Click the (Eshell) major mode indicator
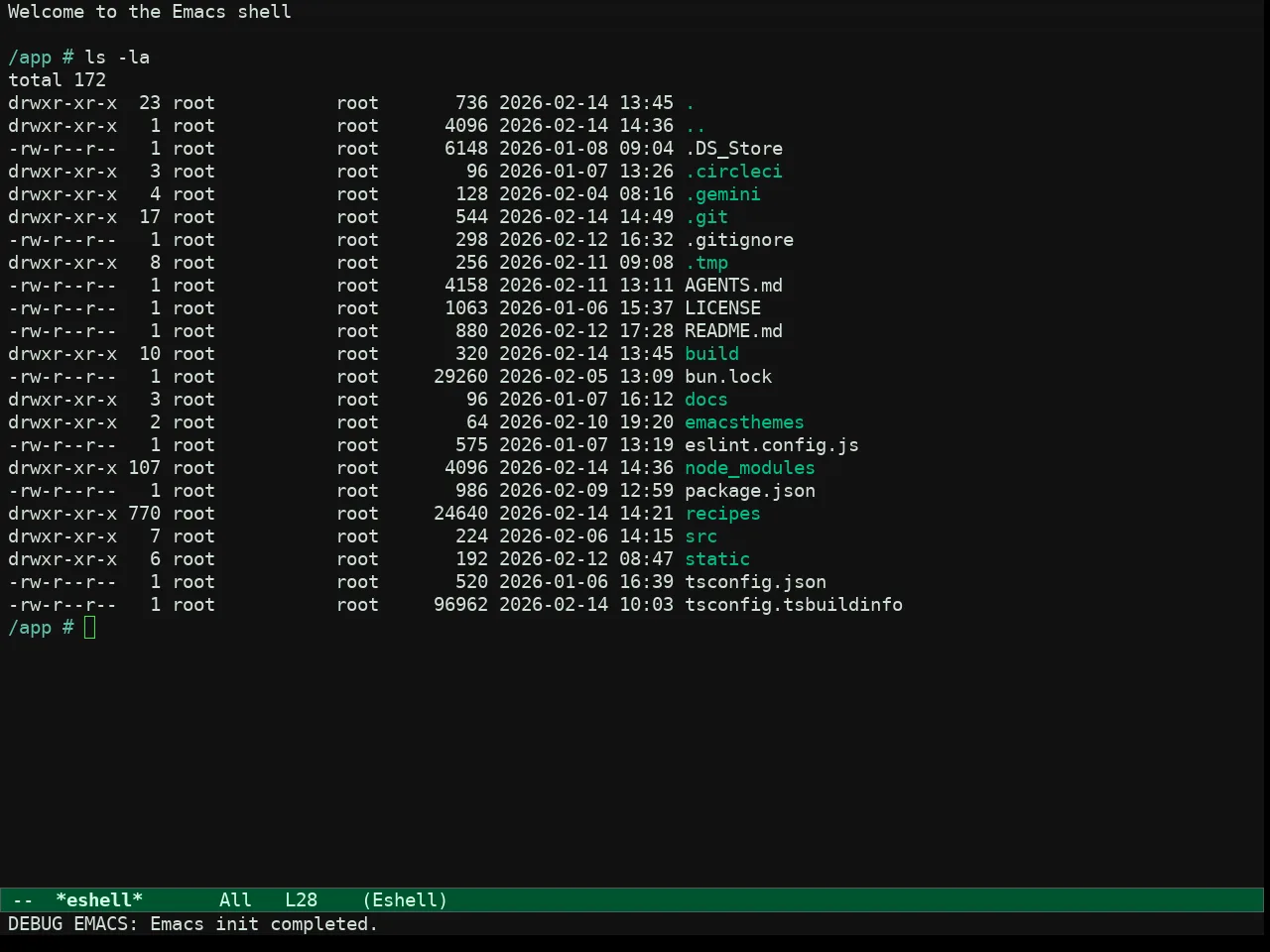Viewport: 1270px width, 952px height. click(405, 900)
